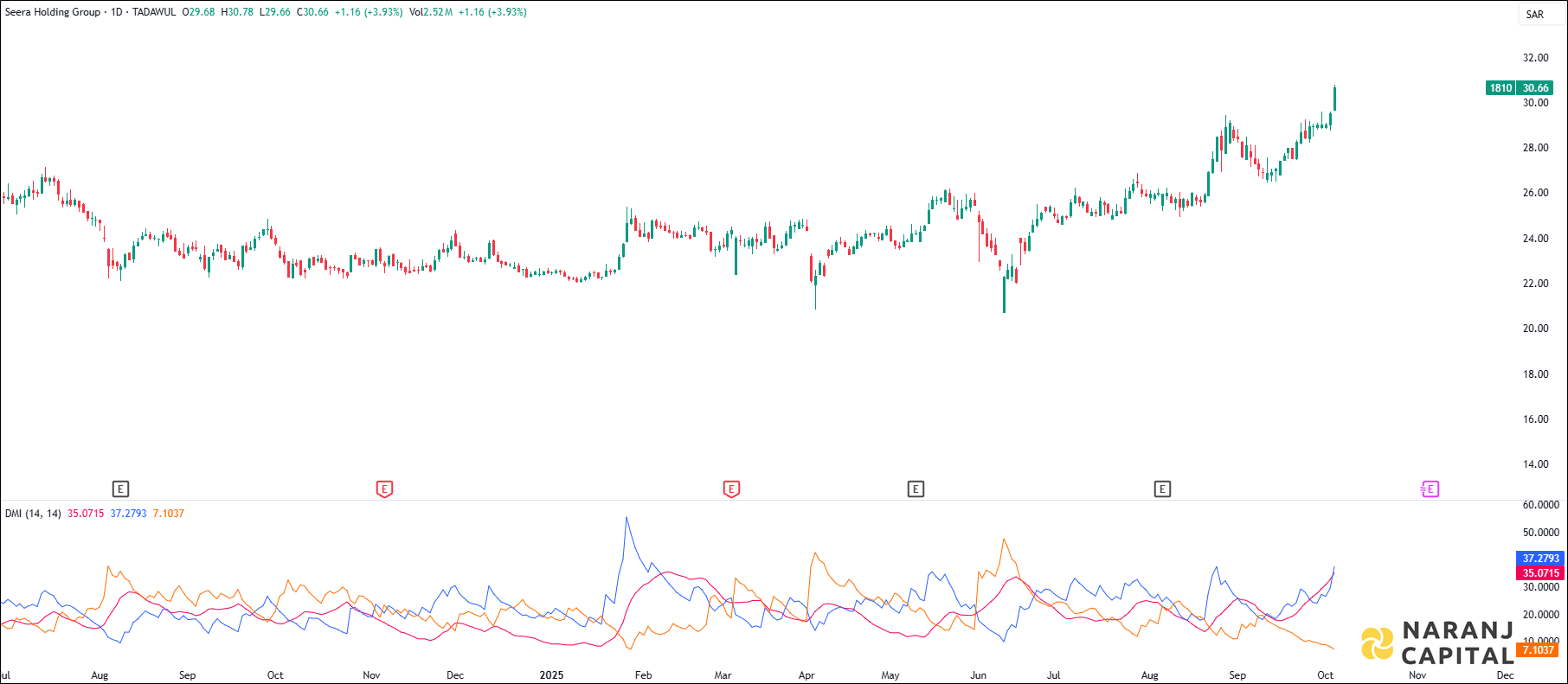Click the 32.00 level on the price axis
The image size is (1568, 684).
1535,58
